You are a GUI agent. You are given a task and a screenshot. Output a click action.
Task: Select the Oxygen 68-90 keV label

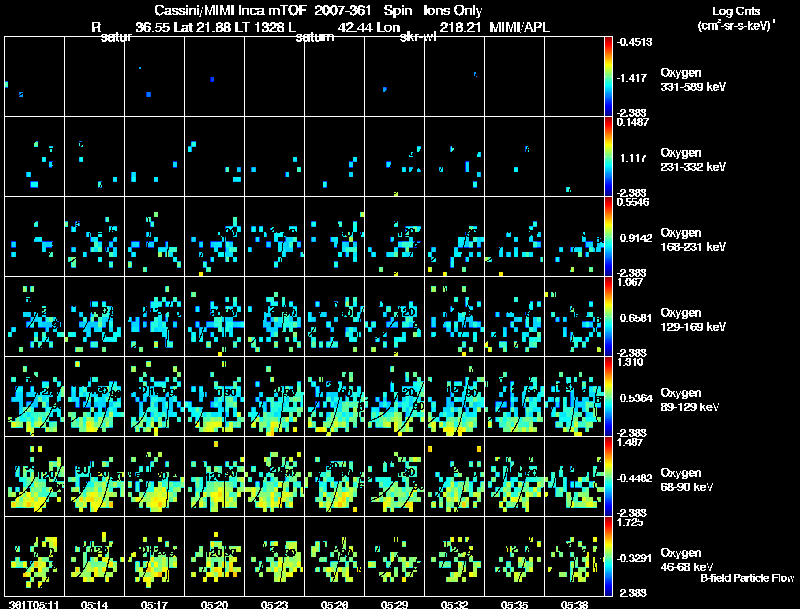coord(687,480)
